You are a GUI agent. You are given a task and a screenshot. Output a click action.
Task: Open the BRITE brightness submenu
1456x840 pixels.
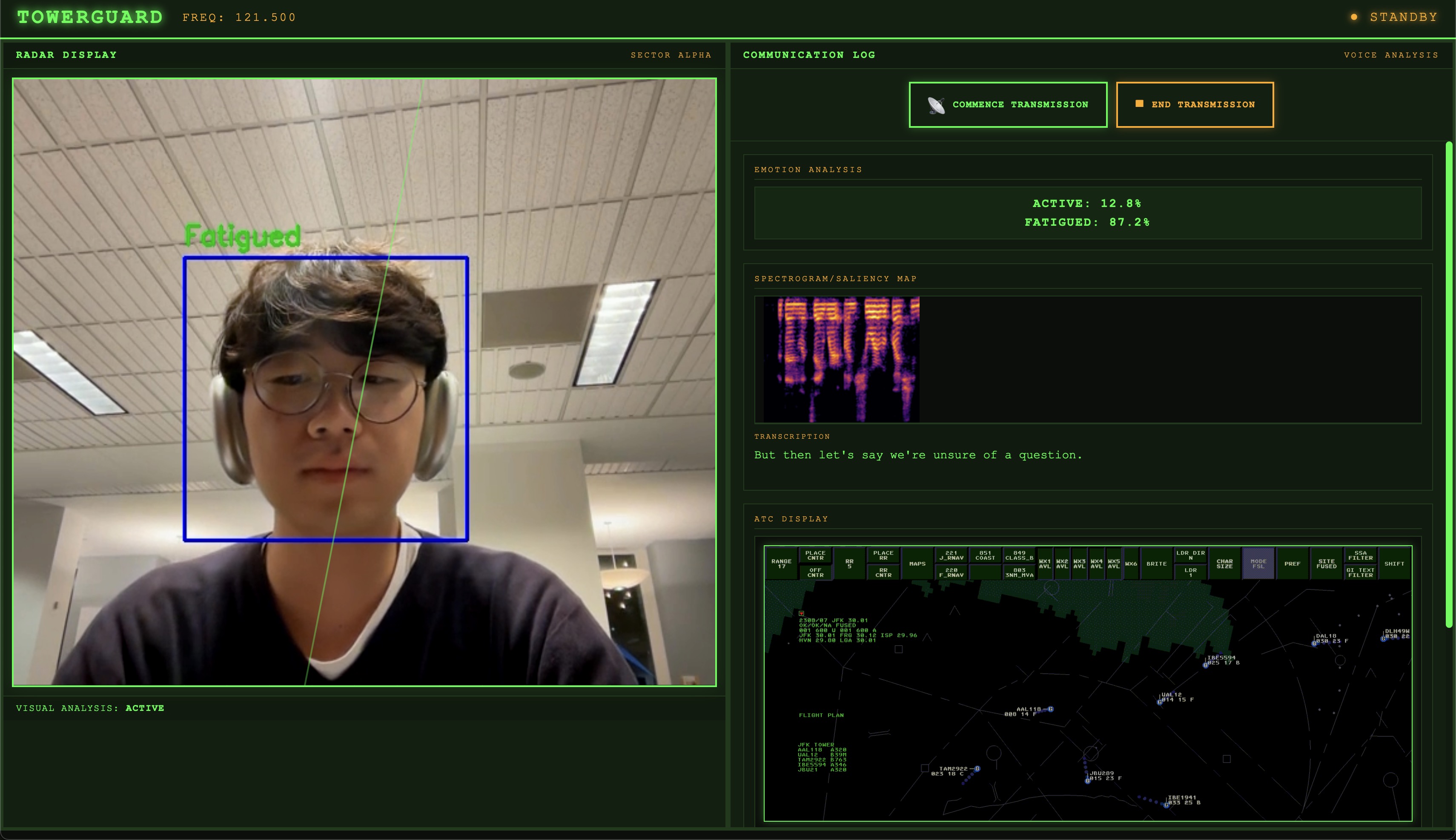[1156, 564]
